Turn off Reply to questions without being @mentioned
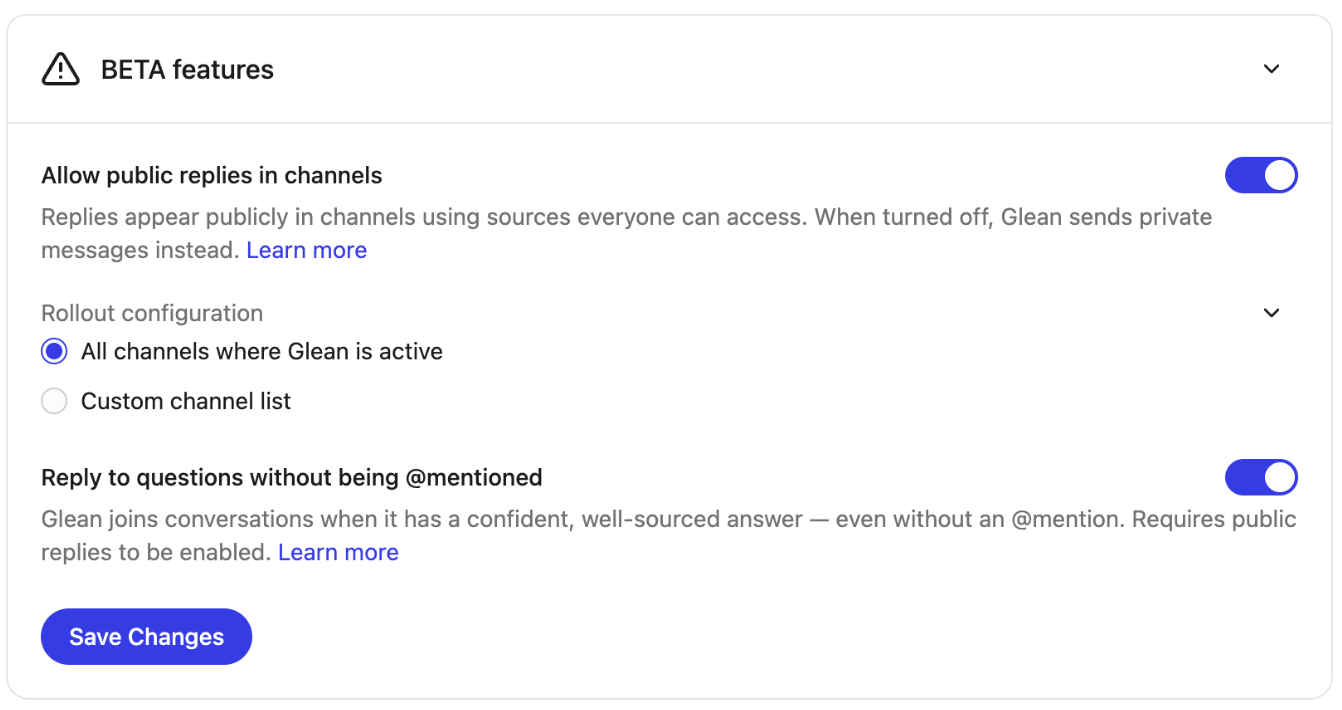1342x710 pixels. (1261, 477)
